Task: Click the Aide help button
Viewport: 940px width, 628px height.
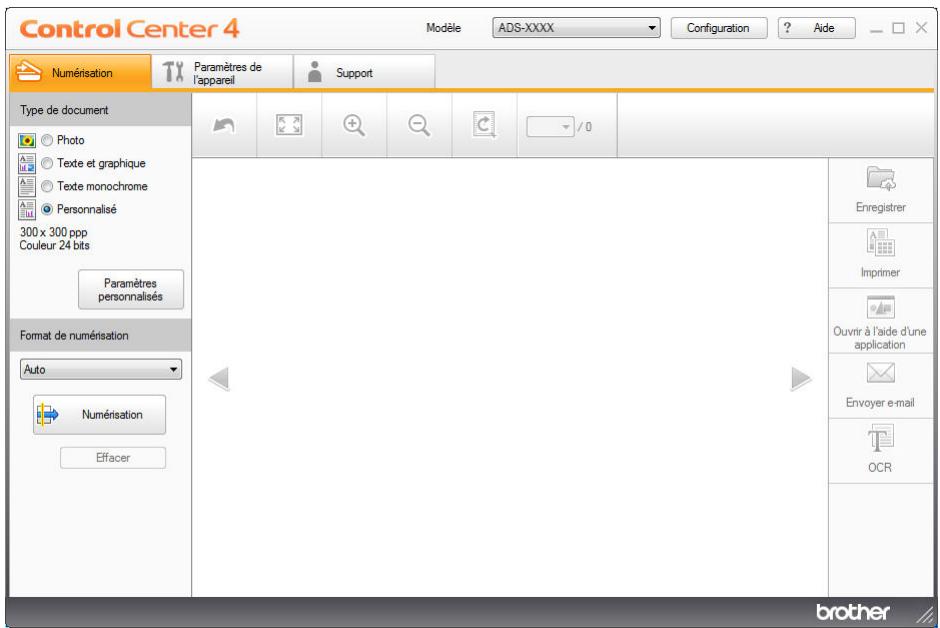Action: (817, 28)
